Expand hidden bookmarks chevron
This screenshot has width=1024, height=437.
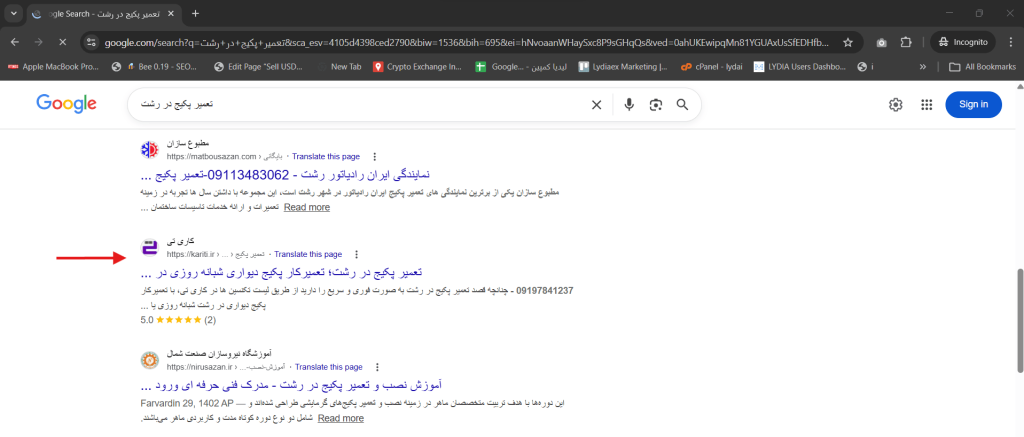[x=923, y=67]
